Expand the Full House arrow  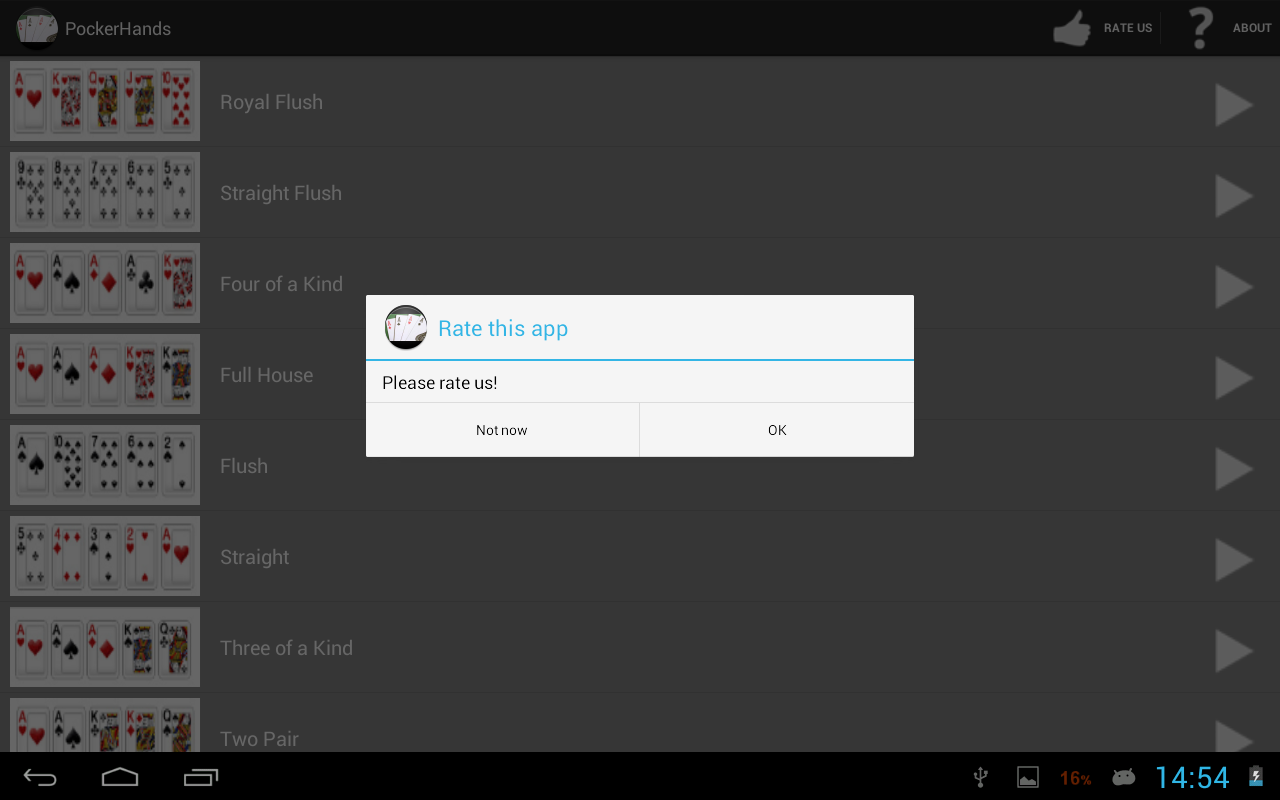click(1234, 378)
